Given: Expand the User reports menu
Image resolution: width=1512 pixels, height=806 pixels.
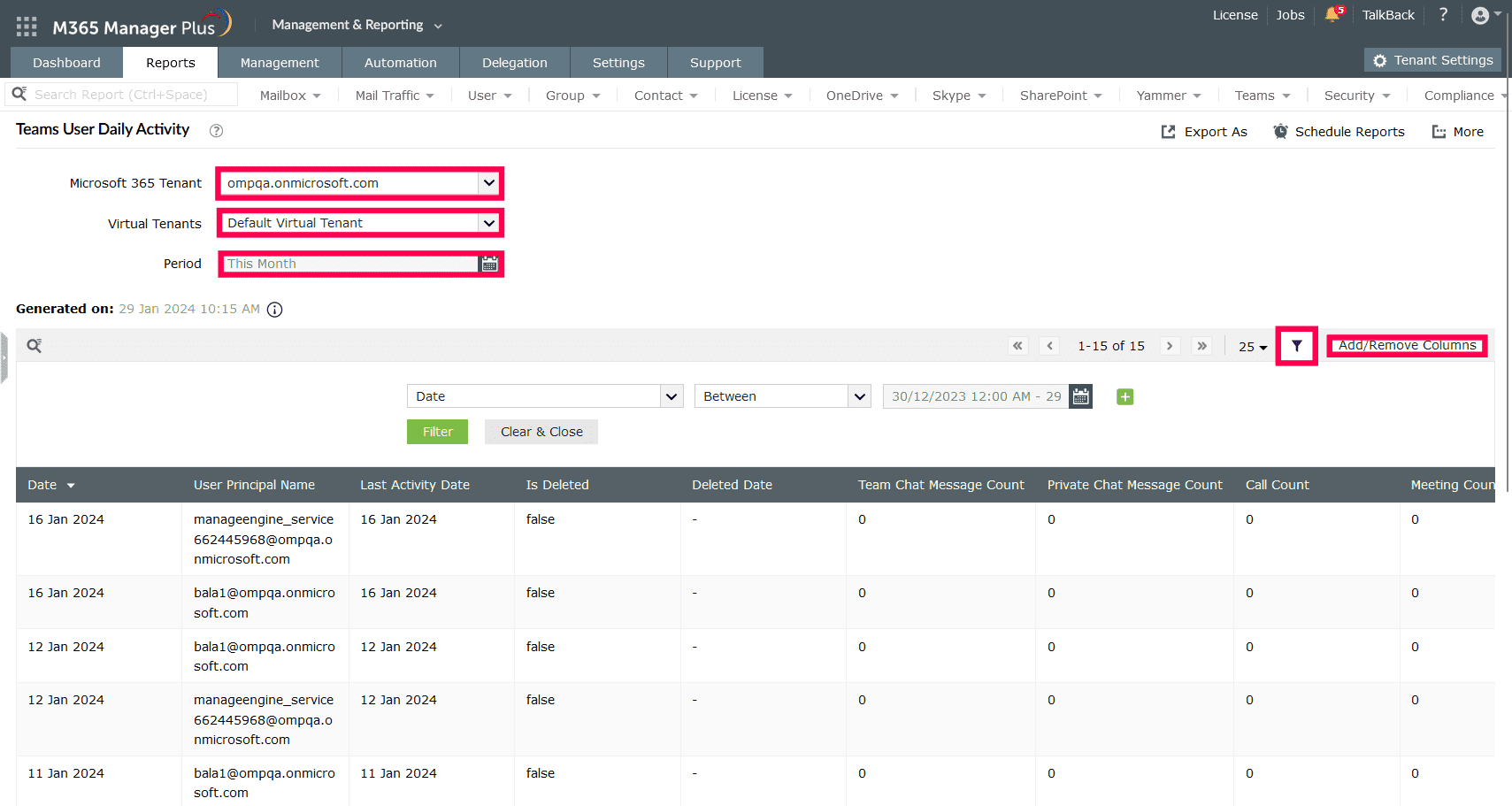Looking at the screenshot, I should pos(489,96).
